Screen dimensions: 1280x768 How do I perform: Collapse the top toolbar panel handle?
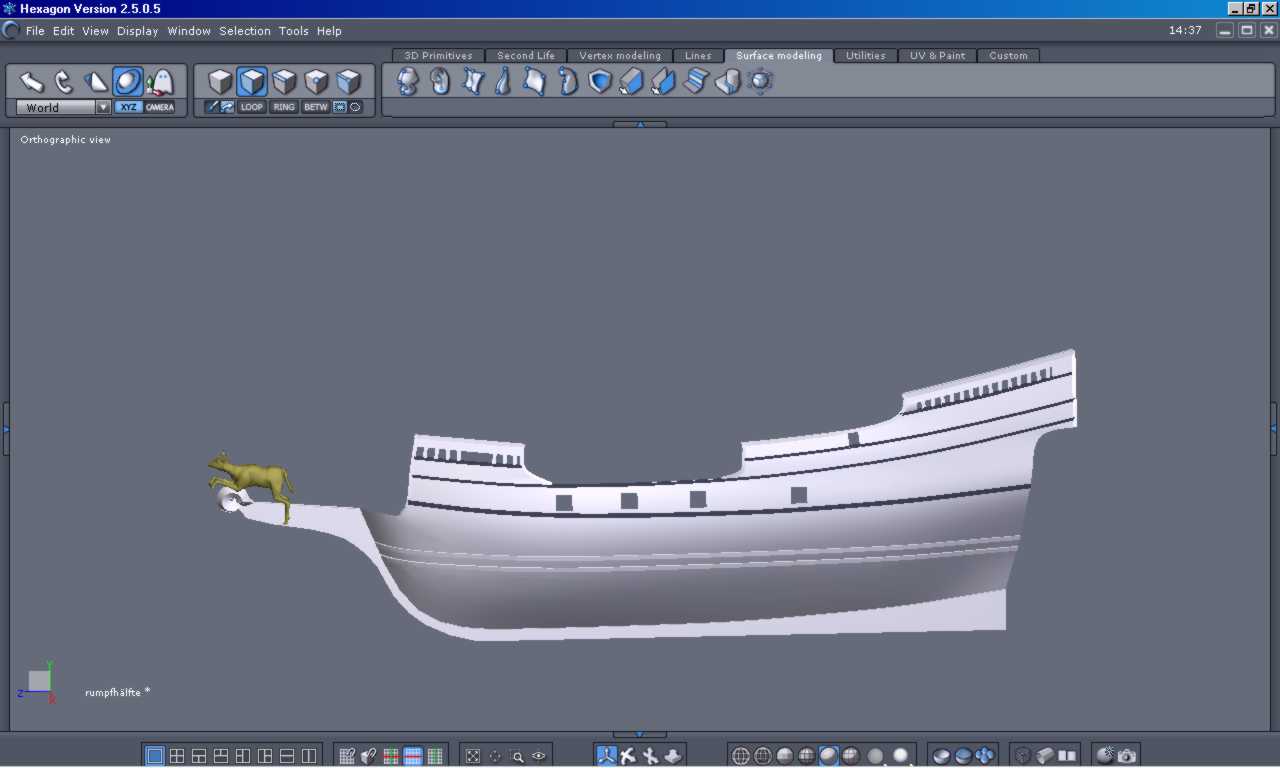[639, 125]
